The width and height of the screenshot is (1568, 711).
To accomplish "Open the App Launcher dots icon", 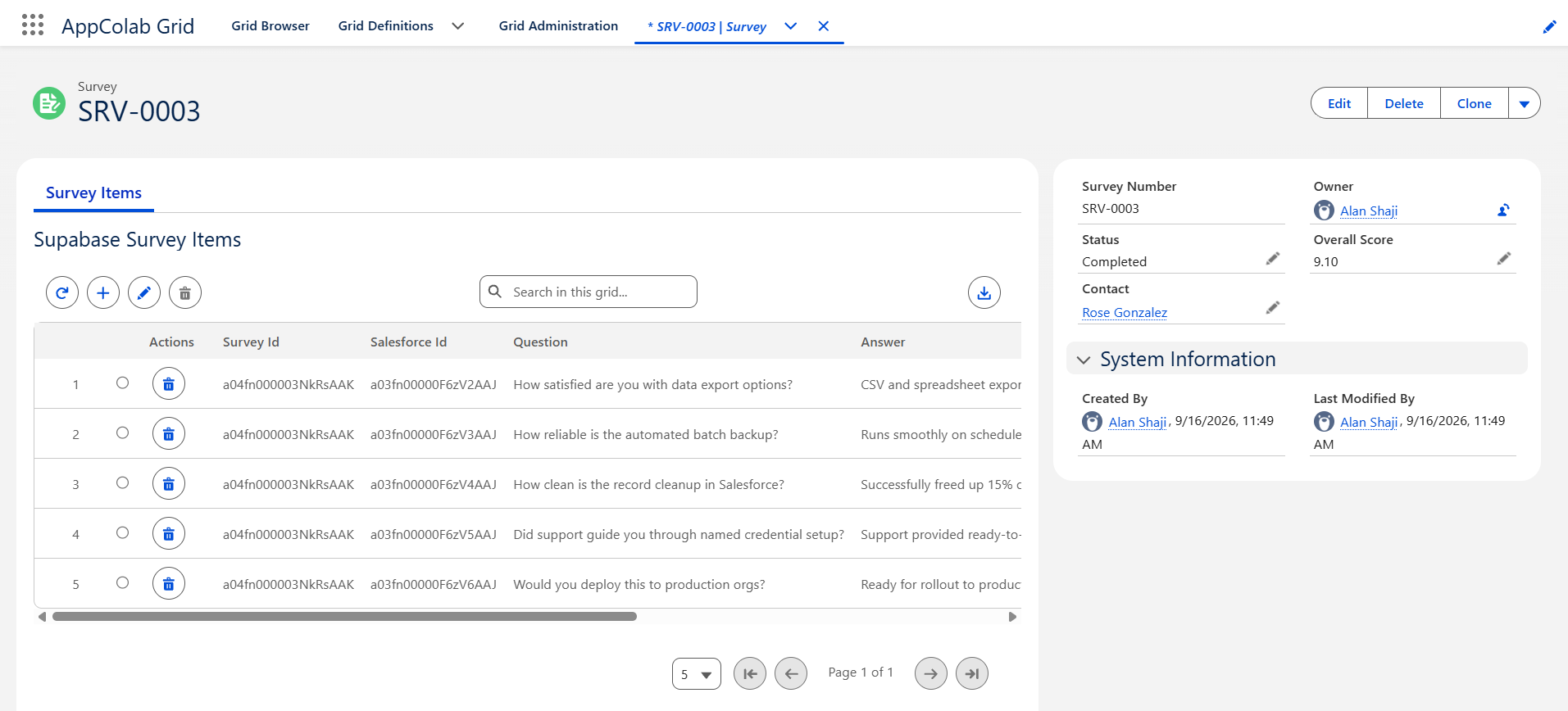I will pyautogui.click(x=33, y=25).
